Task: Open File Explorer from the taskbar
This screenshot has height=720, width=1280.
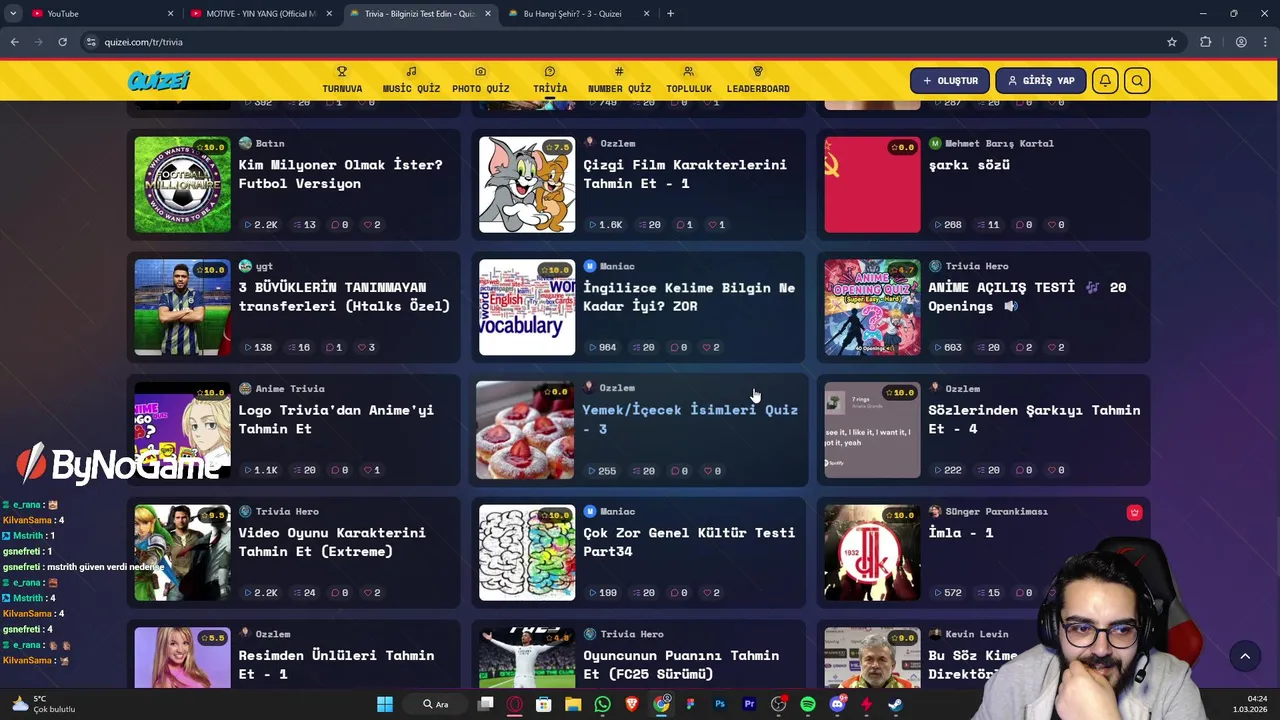Action: point(573,704)
